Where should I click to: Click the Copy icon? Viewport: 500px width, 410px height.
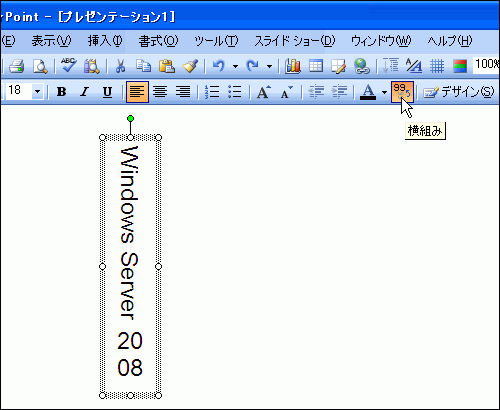click(x=144, y=66)
